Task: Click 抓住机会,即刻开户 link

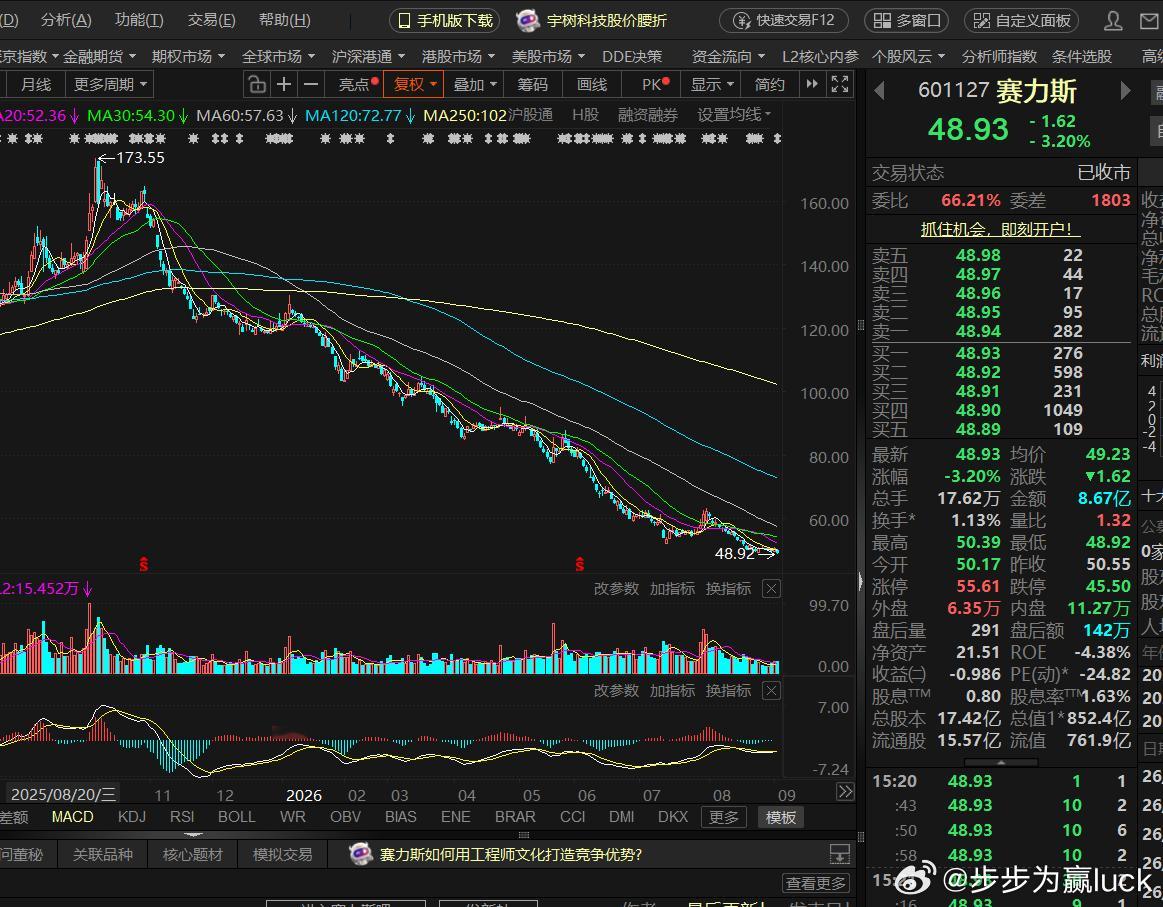Action: tap(1000, 229)
